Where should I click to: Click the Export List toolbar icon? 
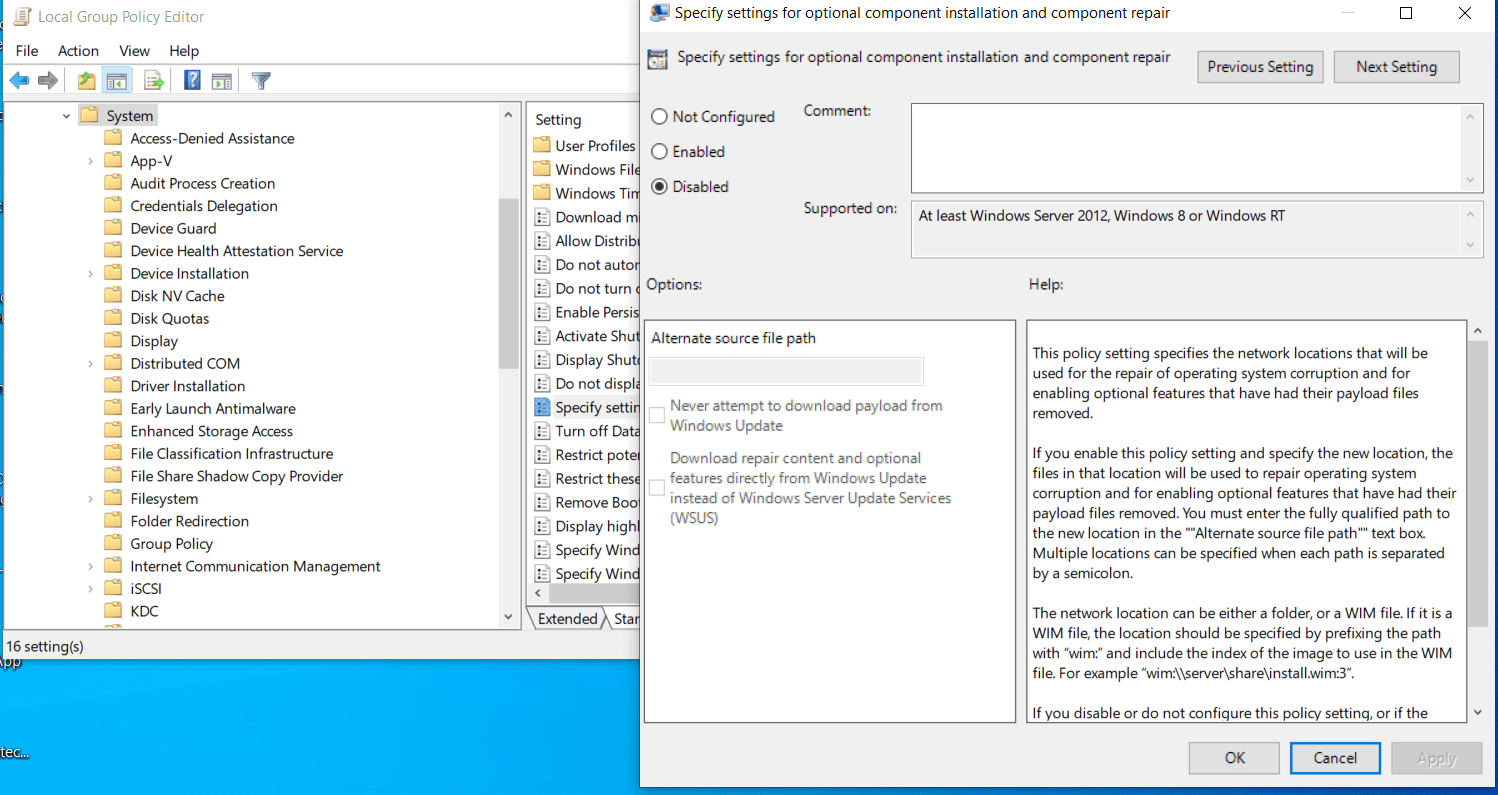153,81
